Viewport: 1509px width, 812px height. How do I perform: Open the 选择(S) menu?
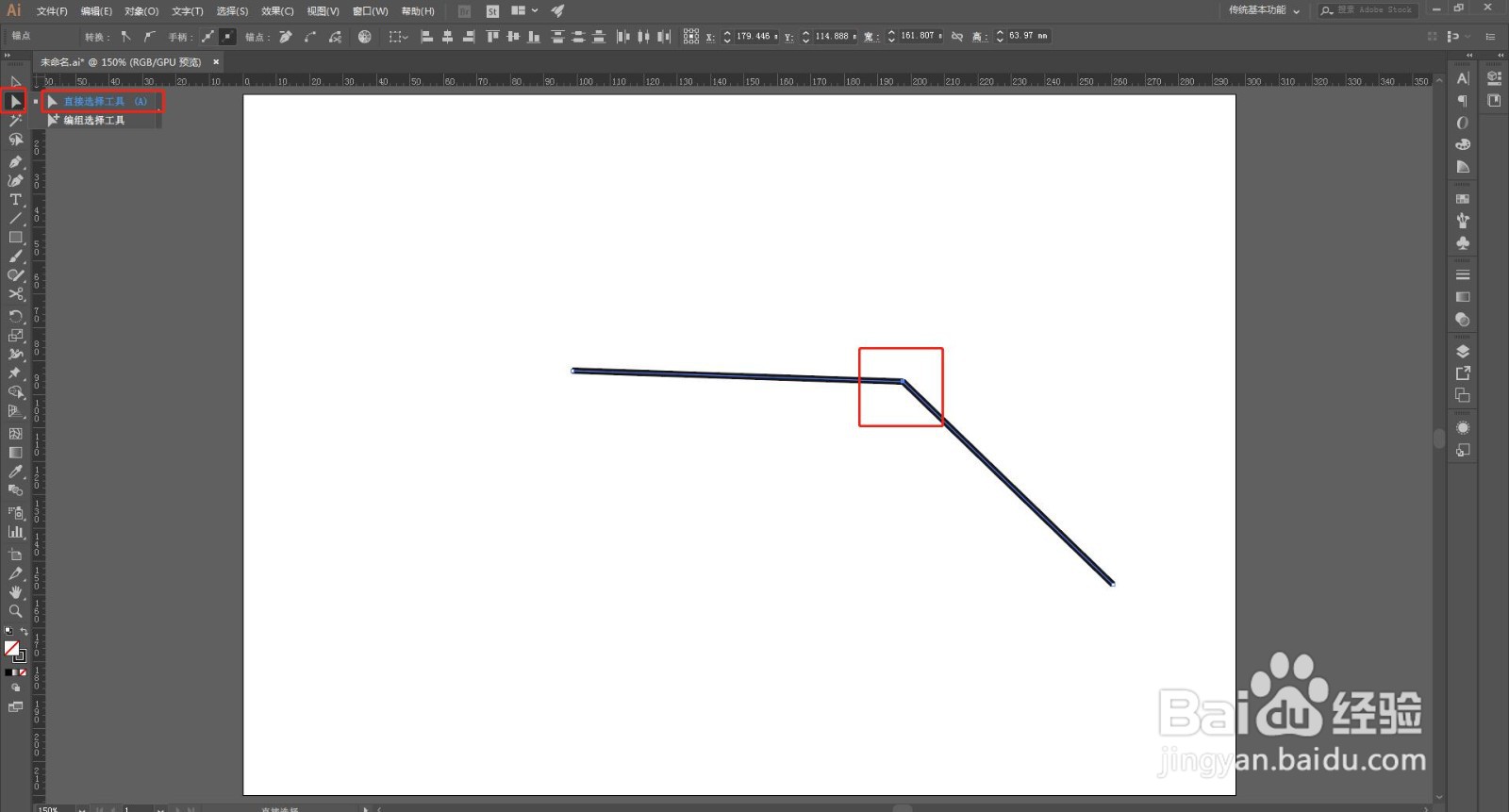[232, 11]
